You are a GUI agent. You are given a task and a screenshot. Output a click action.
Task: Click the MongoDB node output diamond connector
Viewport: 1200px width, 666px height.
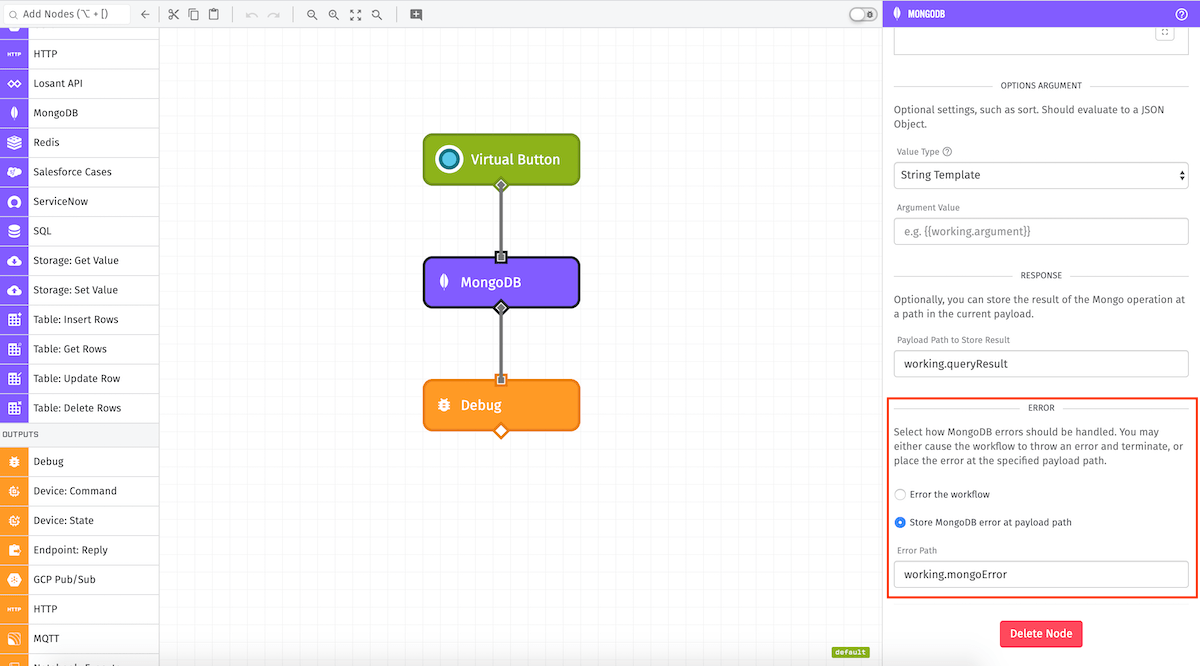[x=501, y=308]
